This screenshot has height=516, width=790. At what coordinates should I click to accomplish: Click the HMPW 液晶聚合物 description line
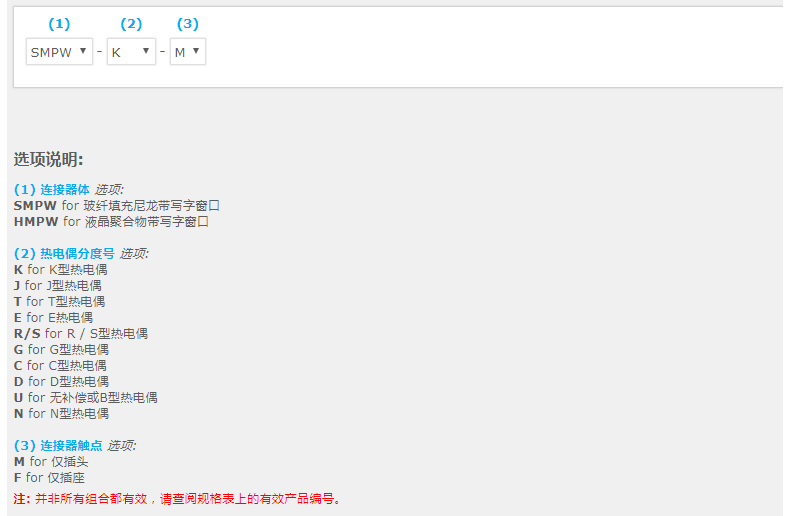(x=111, y=221)
